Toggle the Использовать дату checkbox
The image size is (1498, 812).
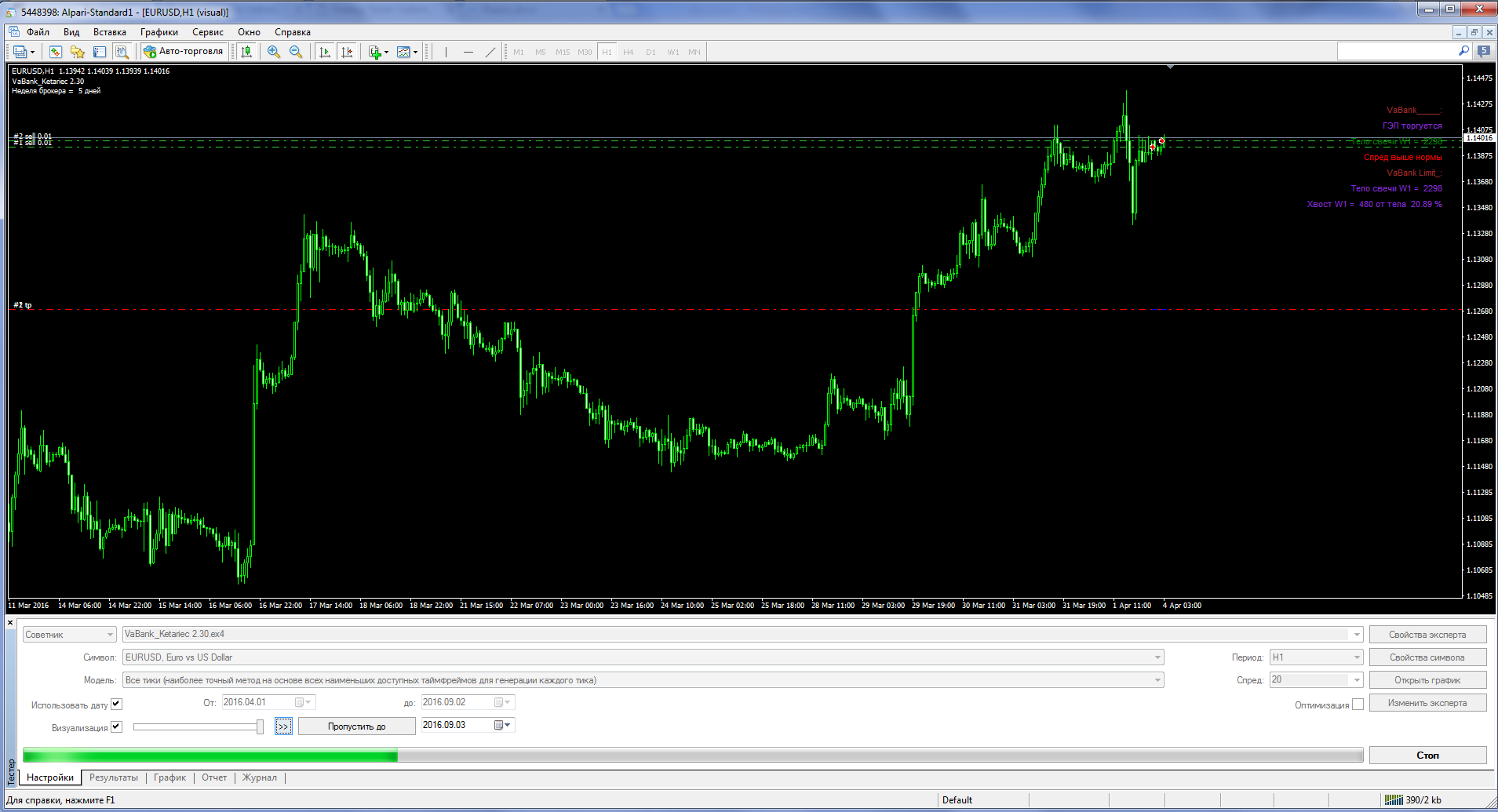click(x=116, y=704)
